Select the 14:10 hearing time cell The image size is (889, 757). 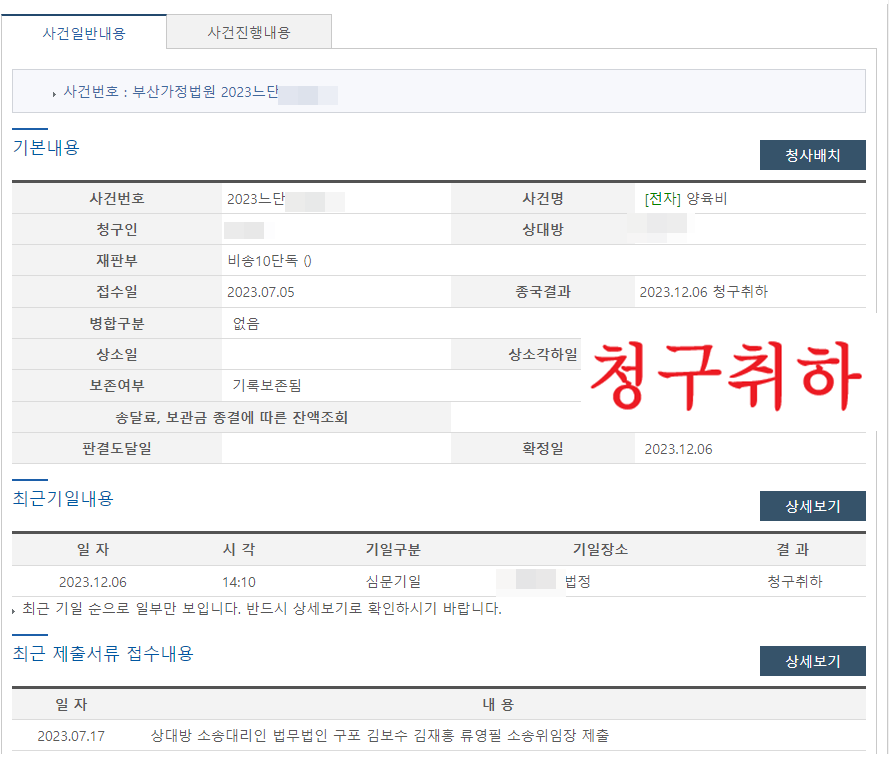239,581
